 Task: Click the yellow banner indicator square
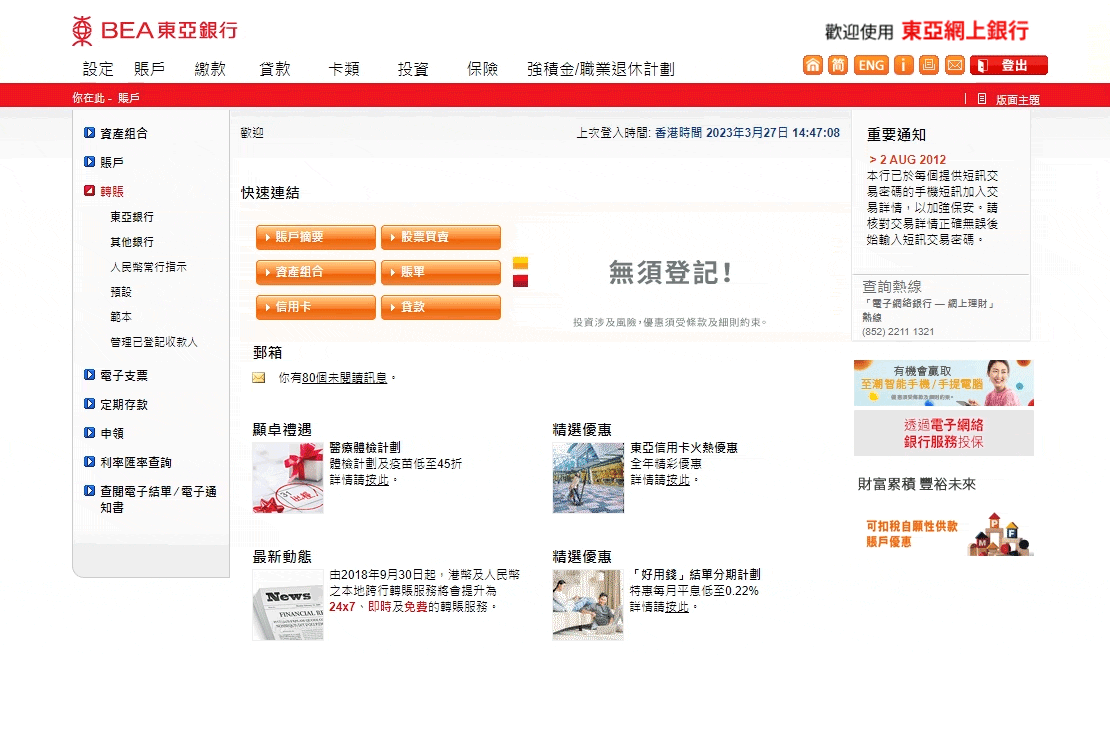520,263
